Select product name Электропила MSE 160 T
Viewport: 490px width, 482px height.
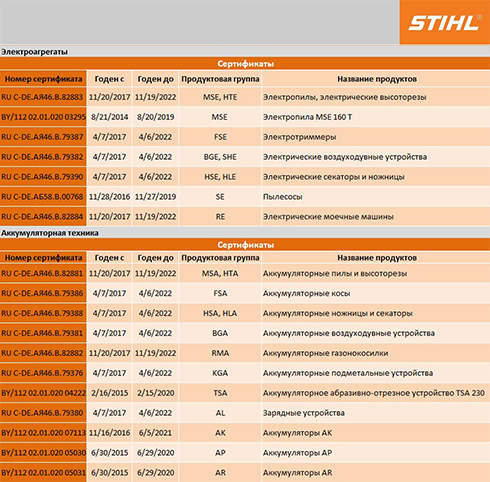307,117
